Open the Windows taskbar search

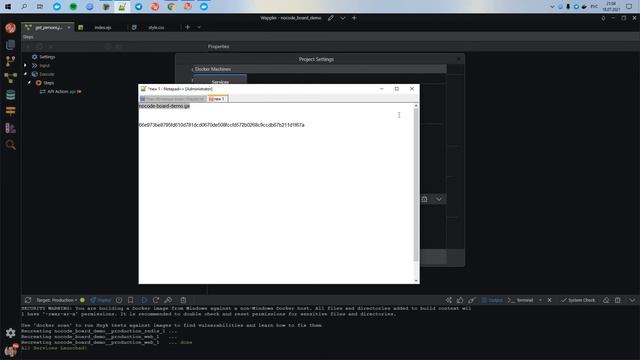coord(24,7)
